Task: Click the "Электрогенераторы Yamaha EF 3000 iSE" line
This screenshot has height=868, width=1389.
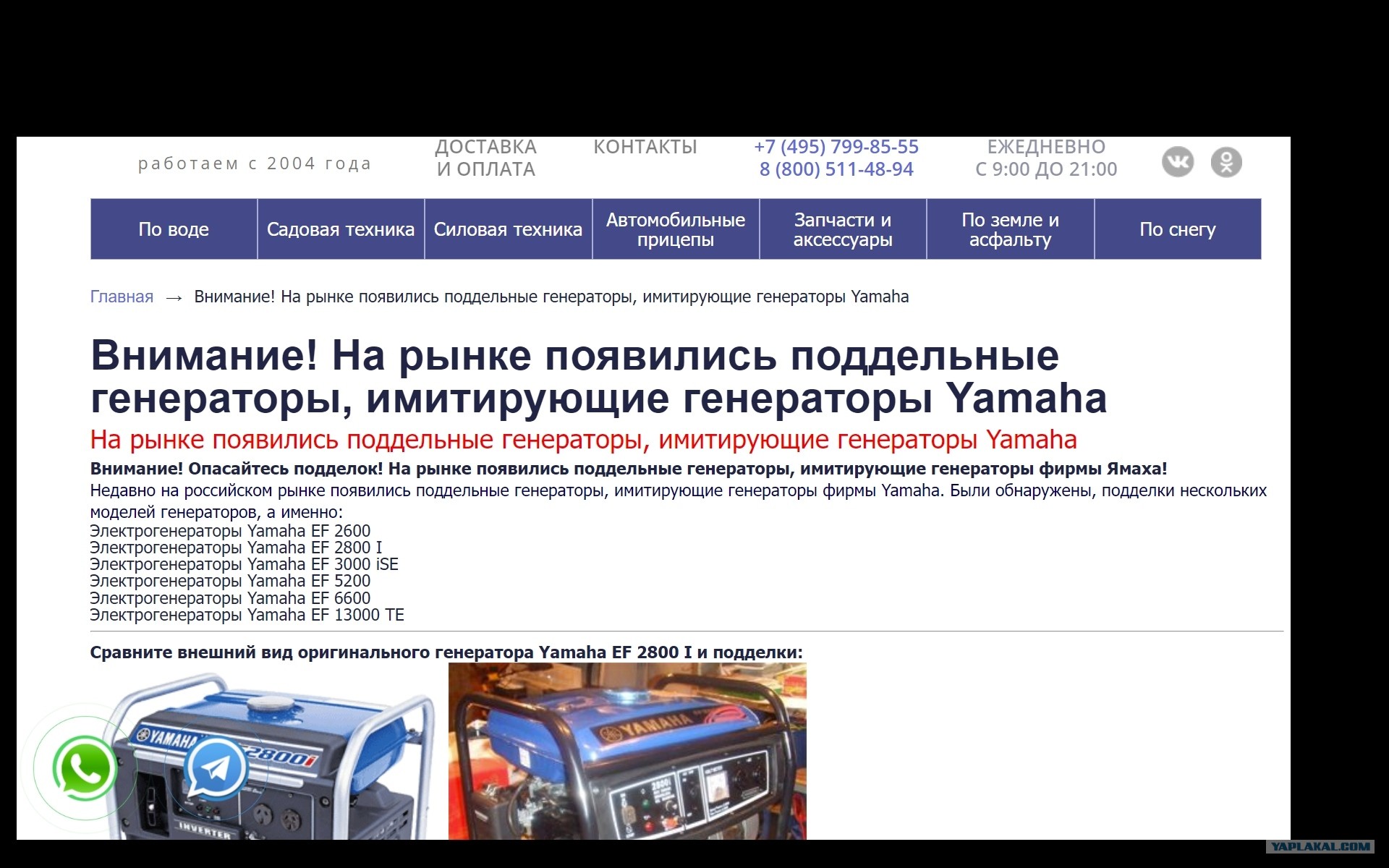Action: (x=244, y=564)
